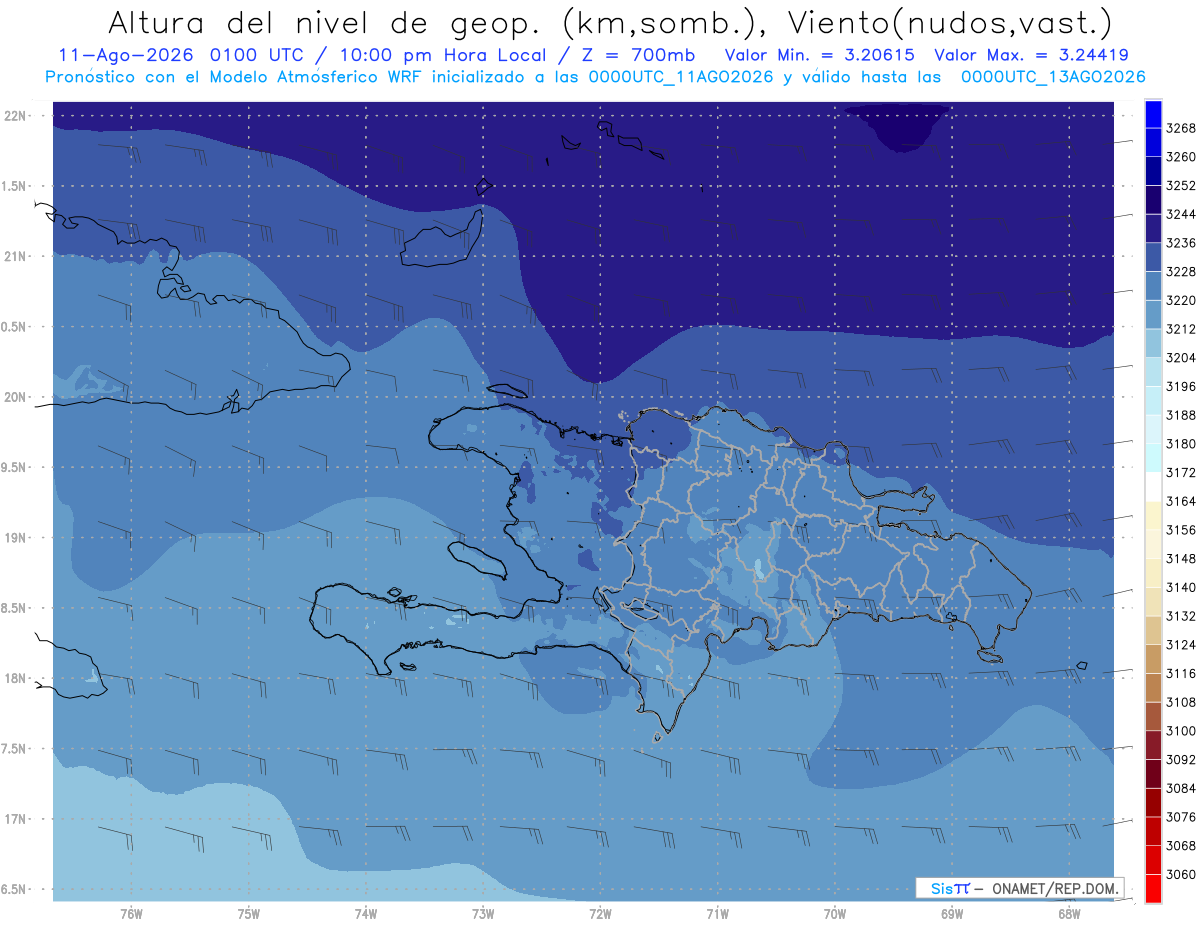The image size is (1200, 927).
Task: Pick the colorbar swatch between 3156 and 3148
Action: pyautogui.click(x=1152, y=544)
